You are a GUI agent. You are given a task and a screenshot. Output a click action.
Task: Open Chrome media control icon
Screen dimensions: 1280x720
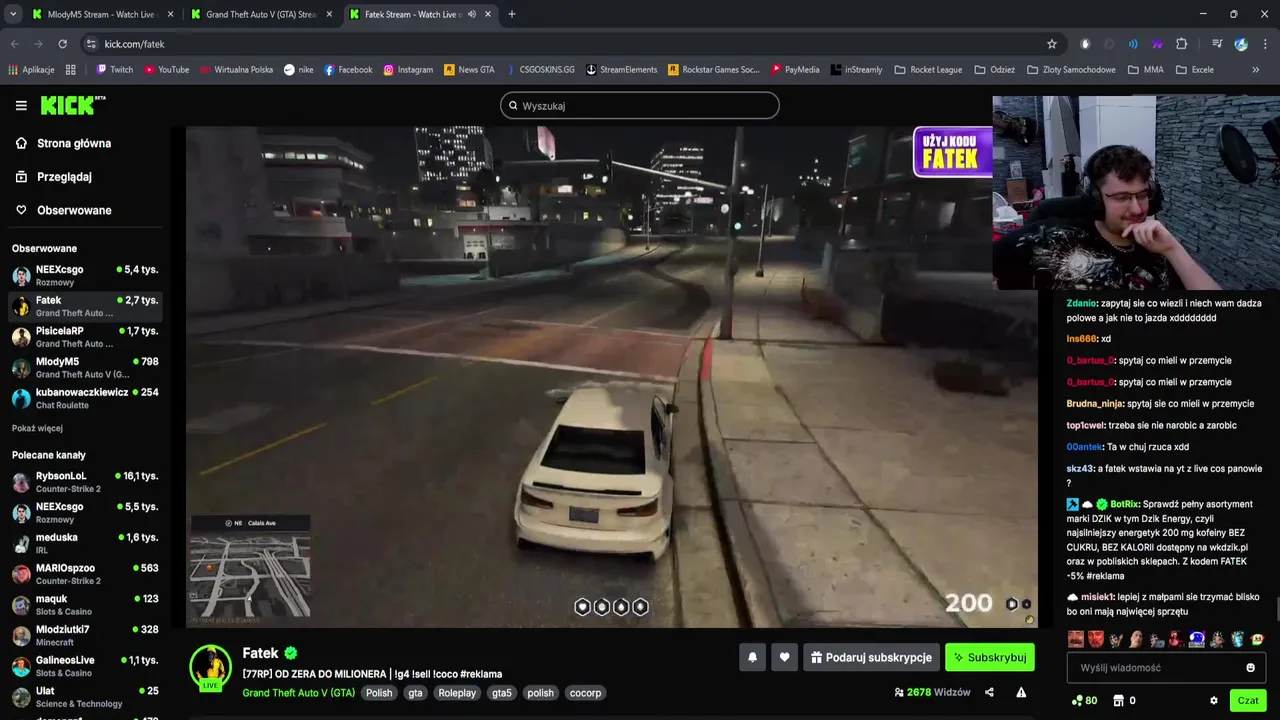point(1217,44)
